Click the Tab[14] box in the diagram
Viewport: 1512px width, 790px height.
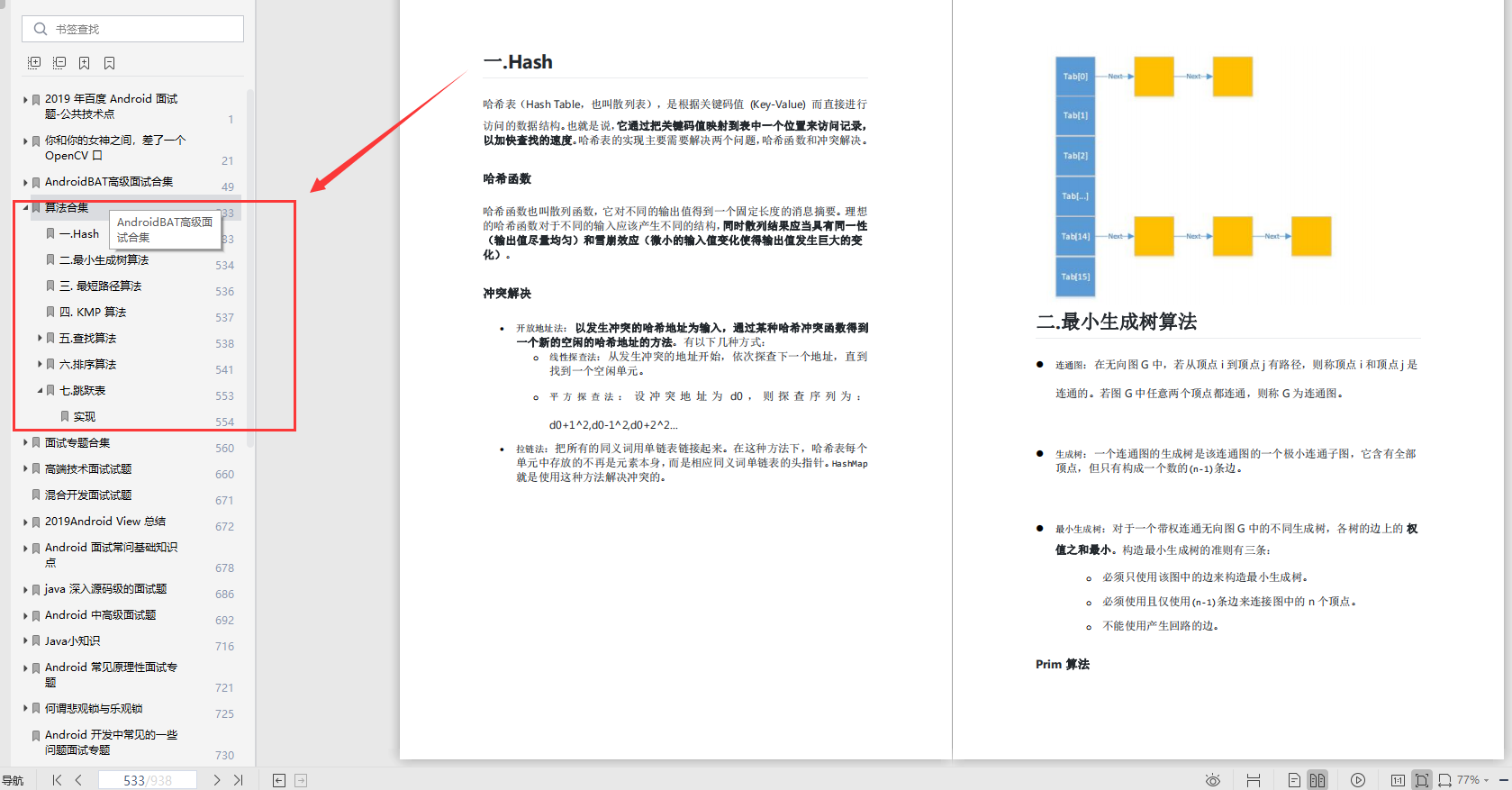pyautogui.click(x=1075, y=236)
